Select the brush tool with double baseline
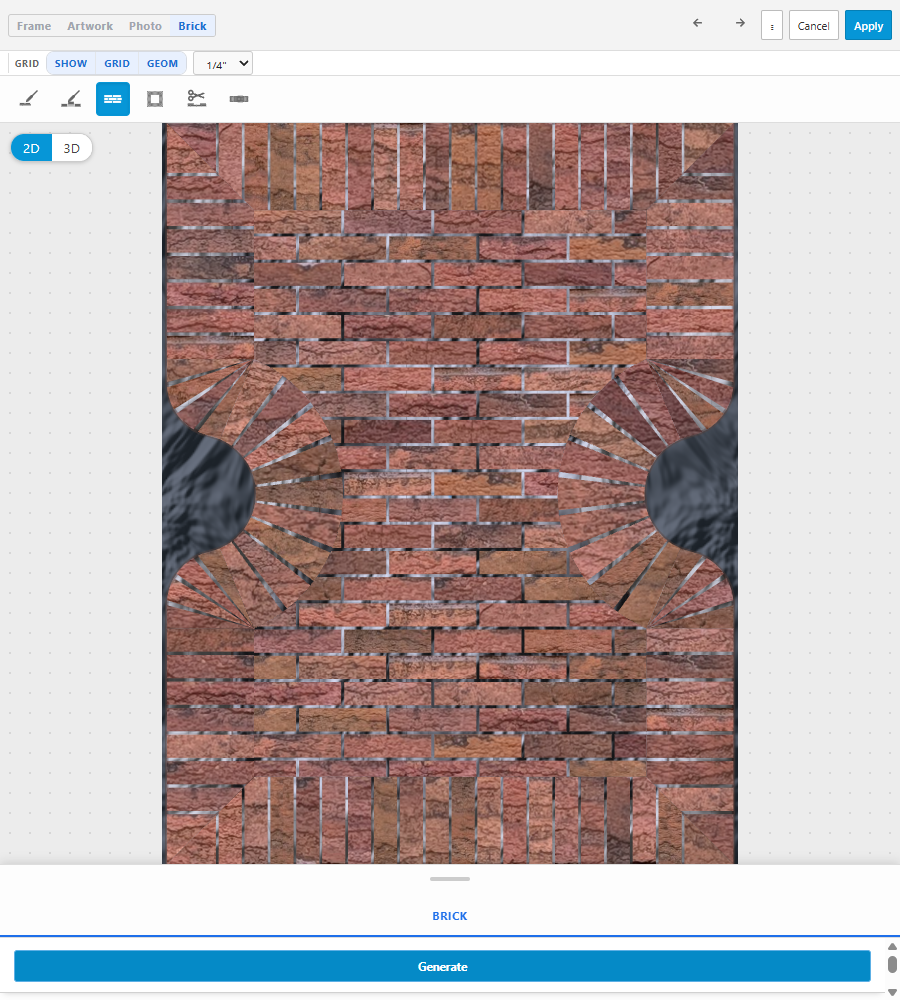This screenshot has width=900, height=1000. [71, 99]
